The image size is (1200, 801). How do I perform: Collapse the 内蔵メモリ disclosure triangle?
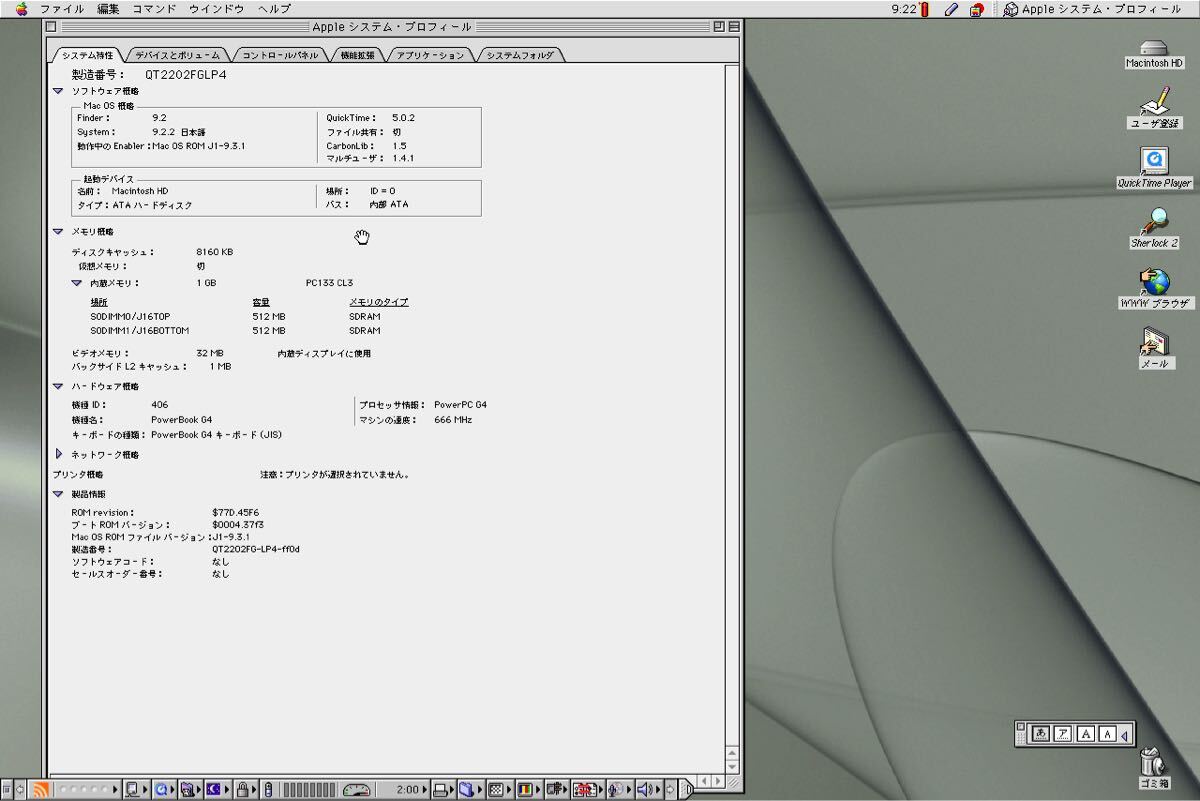[x=76, y=283]
